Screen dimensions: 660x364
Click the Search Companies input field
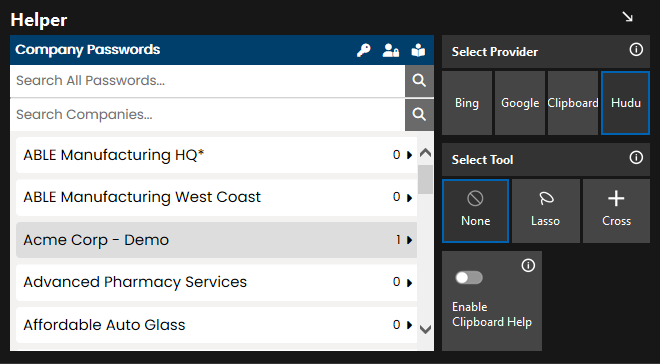tap(208, 114)
